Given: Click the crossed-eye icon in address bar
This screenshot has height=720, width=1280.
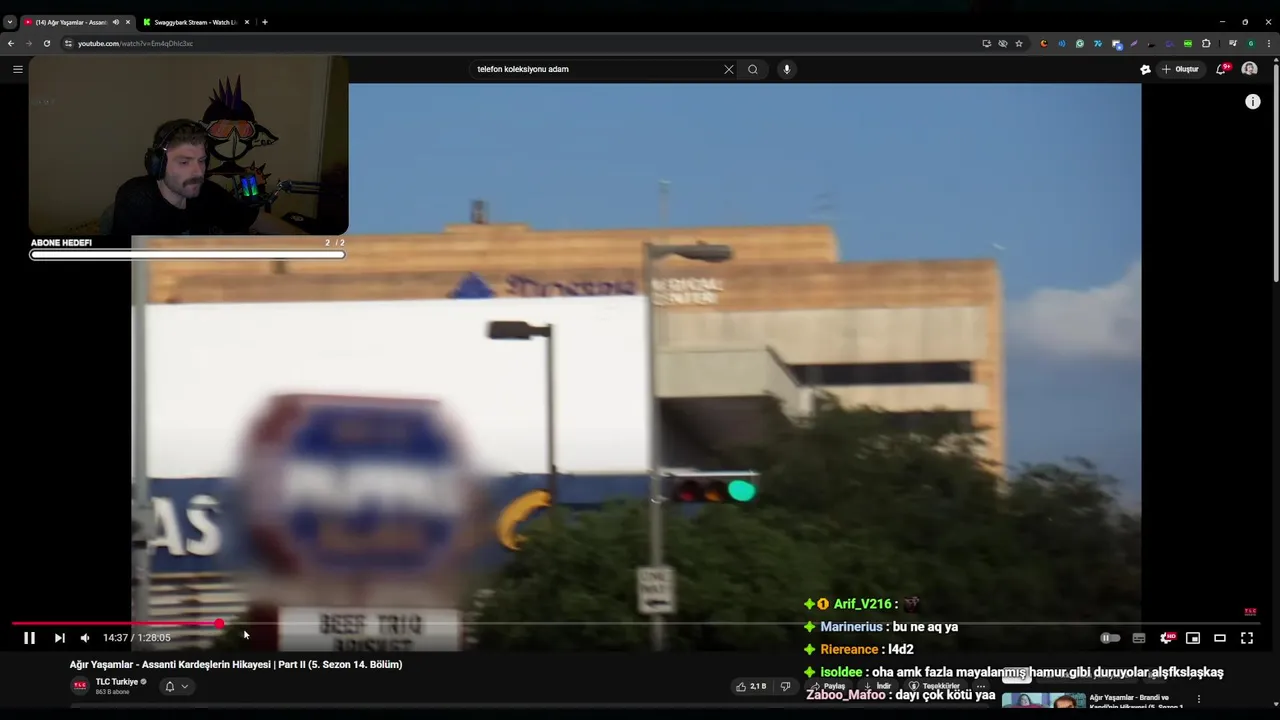Looking at the screenshot, I should pos(1003,44).
